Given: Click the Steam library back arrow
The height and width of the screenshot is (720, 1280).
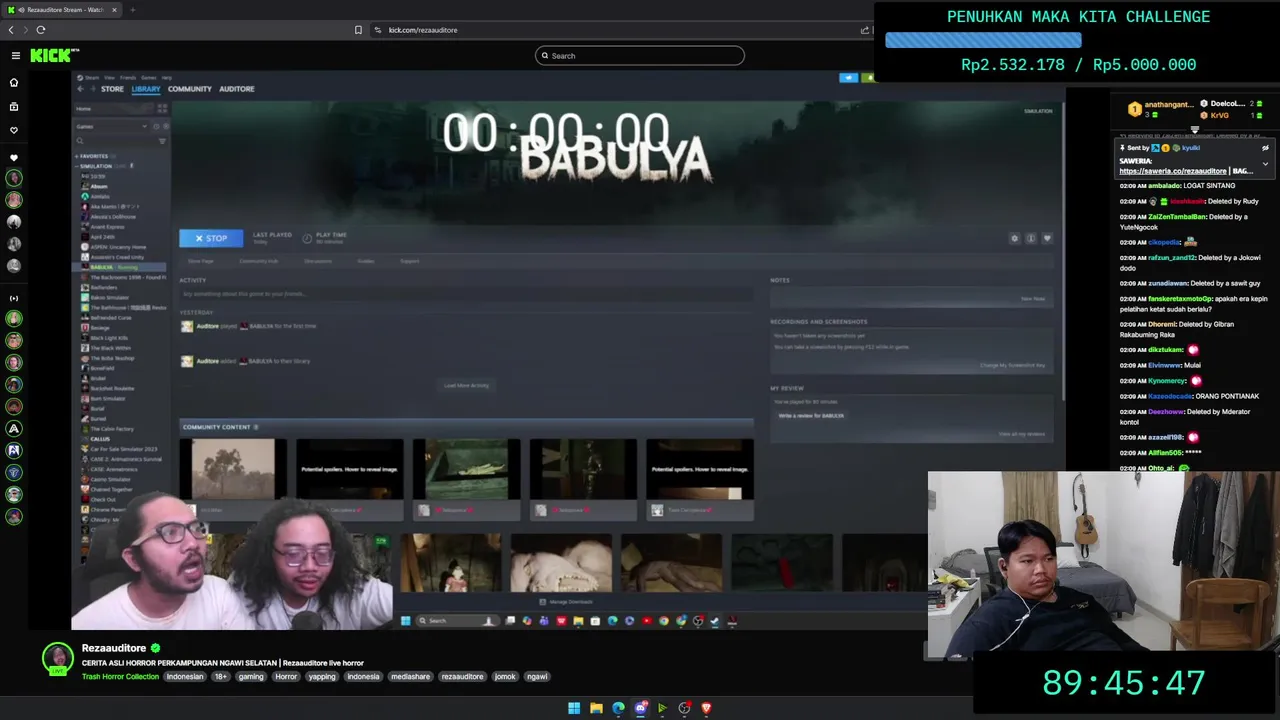Looking at the screenshot, I should tap(81, 89).
